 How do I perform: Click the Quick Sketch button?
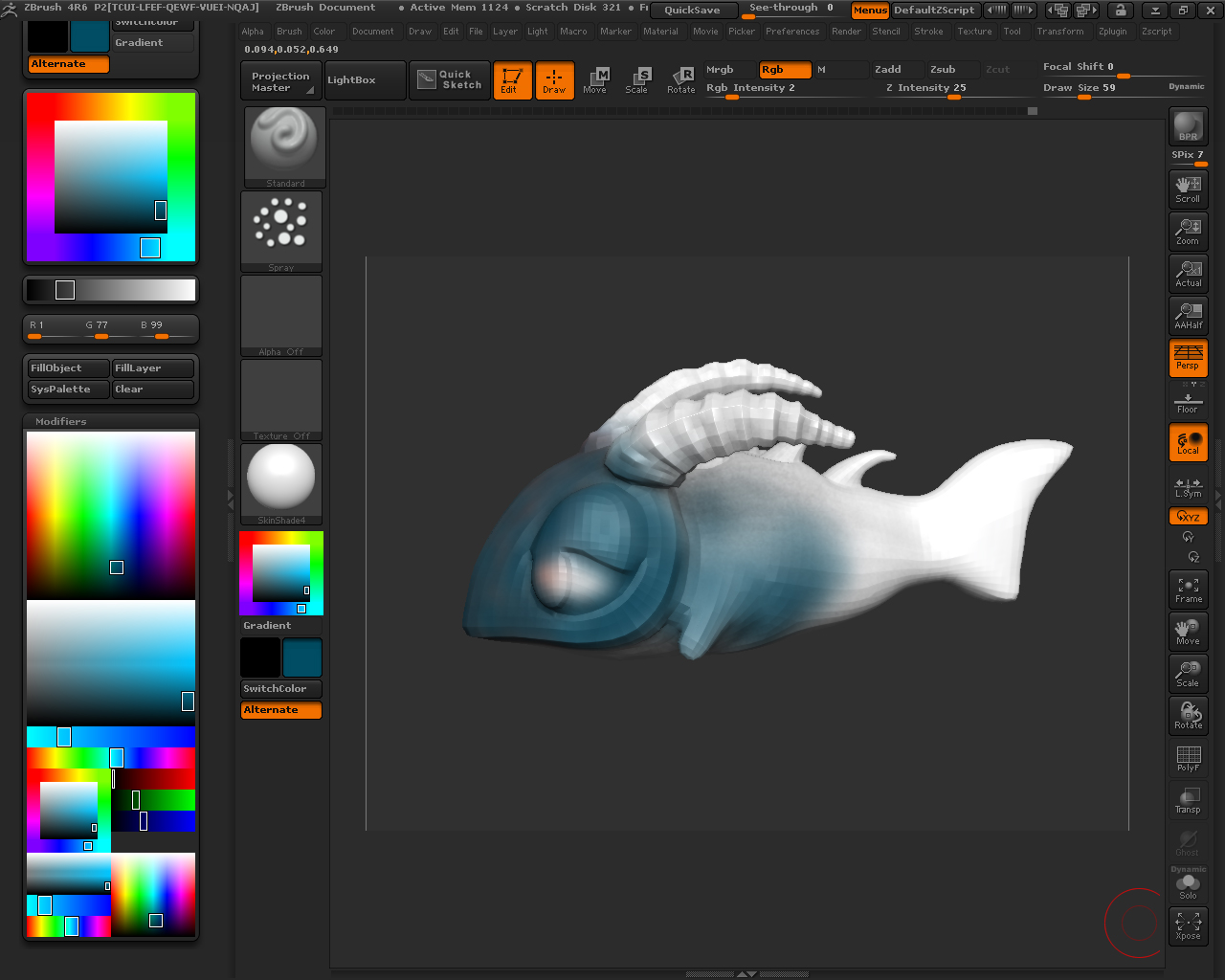coord(450,80)
